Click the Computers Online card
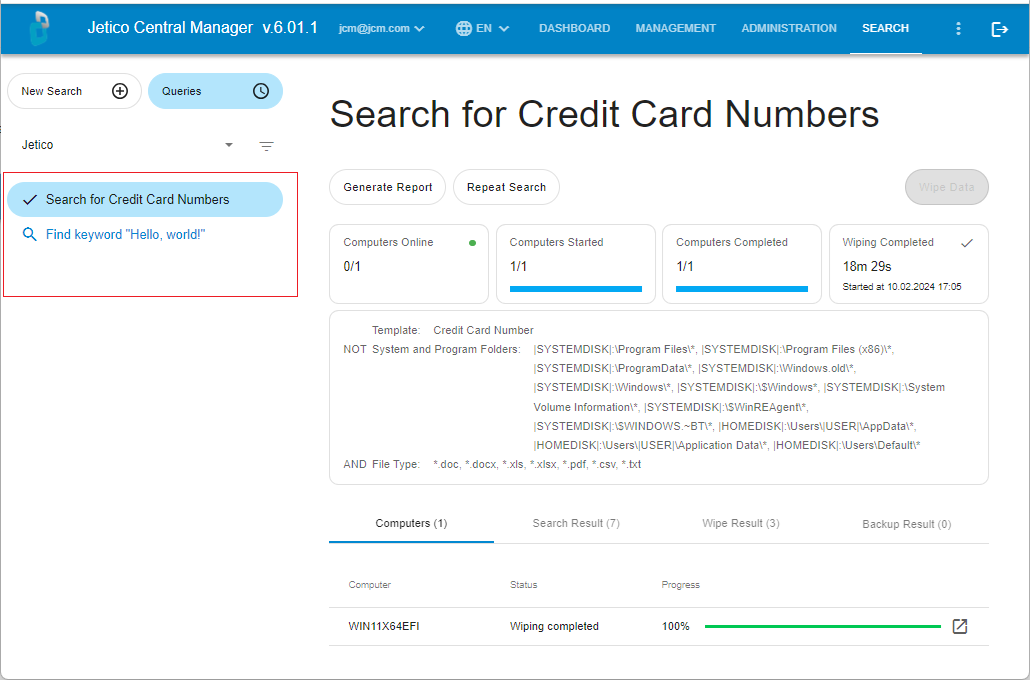 click(409, 264)
